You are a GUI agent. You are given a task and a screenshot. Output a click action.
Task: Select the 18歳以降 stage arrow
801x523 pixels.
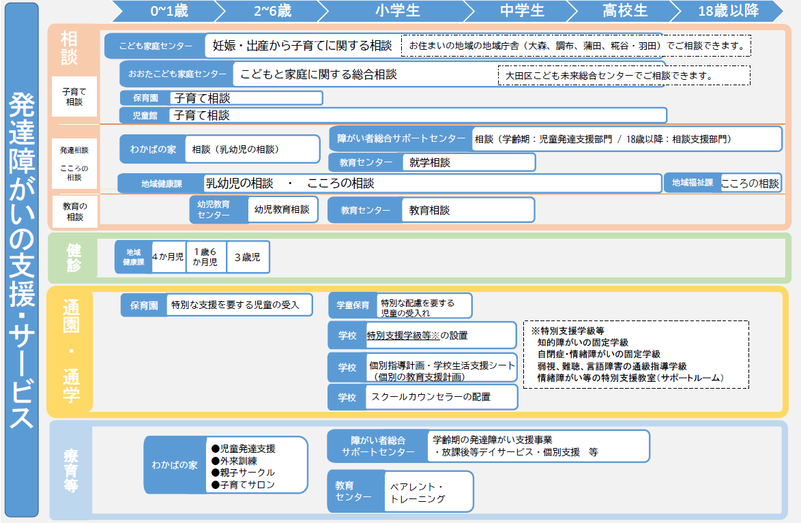[728, 11]
